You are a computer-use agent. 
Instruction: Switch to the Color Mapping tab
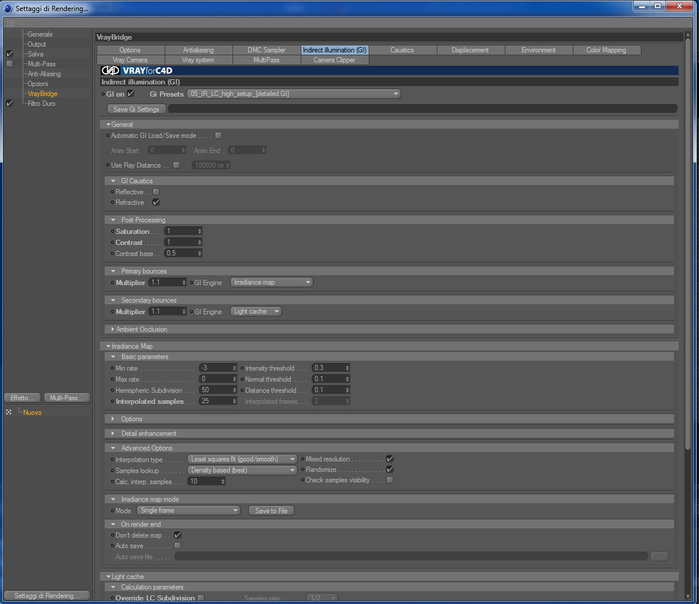pos(606,50)
